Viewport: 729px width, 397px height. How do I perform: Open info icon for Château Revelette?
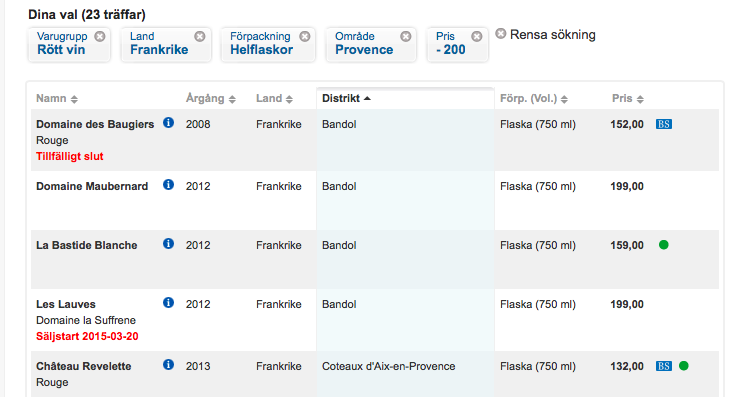click(x=168, y=364)
